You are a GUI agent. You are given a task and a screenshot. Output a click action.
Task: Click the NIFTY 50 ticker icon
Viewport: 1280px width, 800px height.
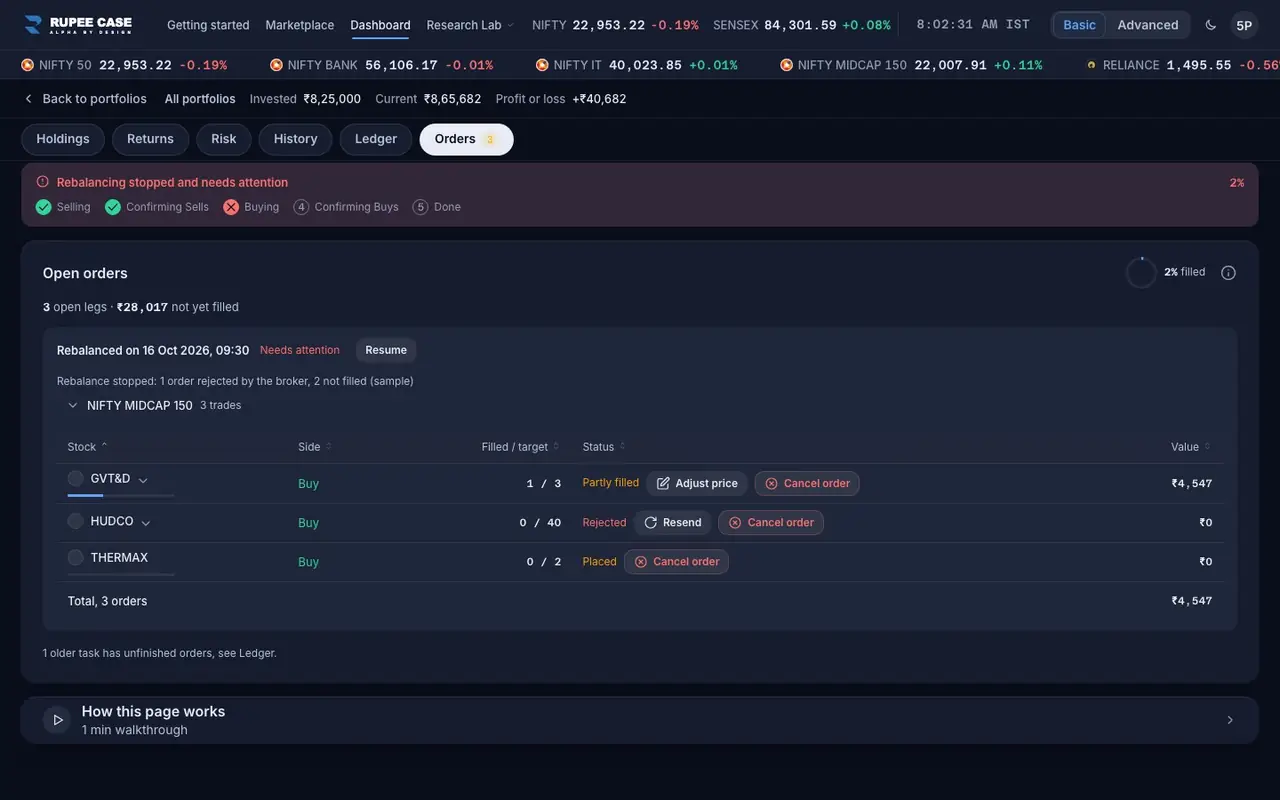pyautogui.click(x=27, y=65)
